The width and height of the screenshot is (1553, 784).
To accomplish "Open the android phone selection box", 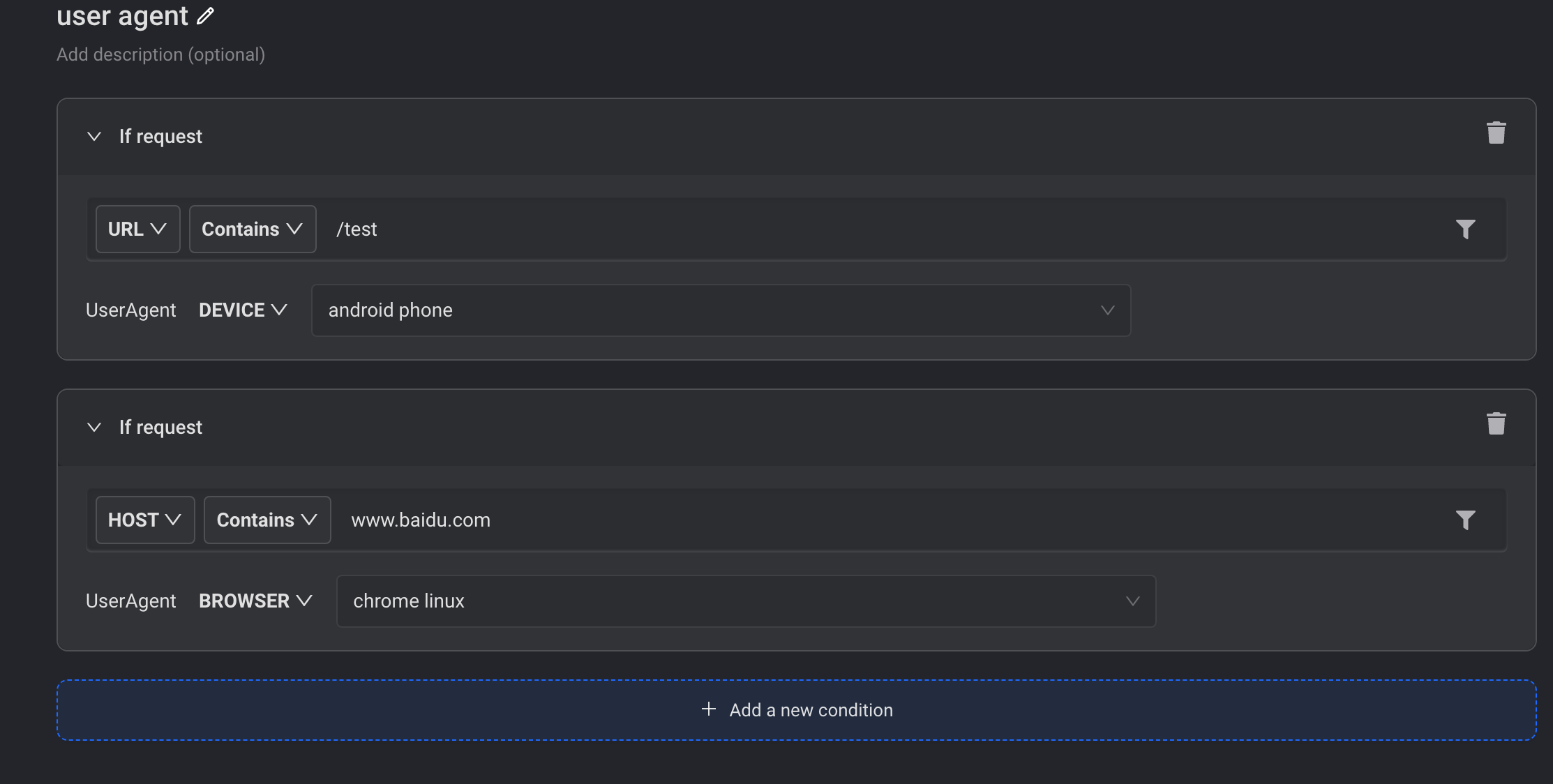I will pyautogui.click(x=720, y=310).
